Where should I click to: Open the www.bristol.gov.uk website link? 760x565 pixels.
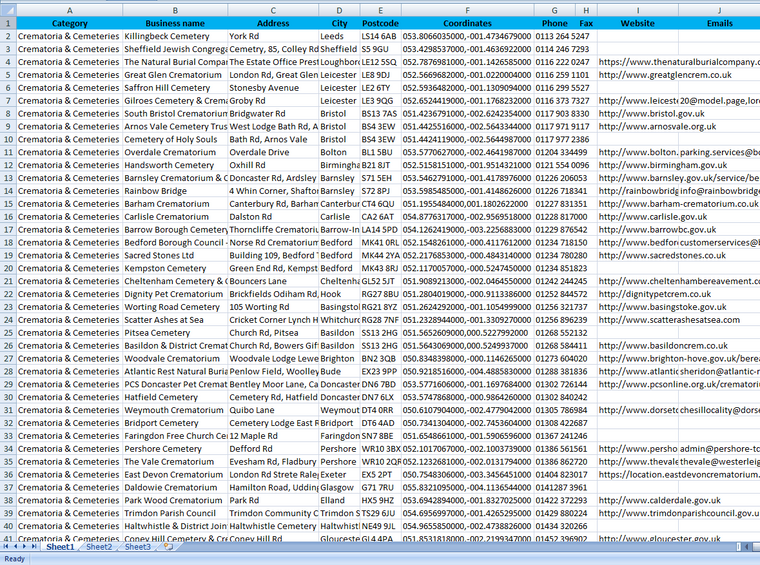click(651, 113)
